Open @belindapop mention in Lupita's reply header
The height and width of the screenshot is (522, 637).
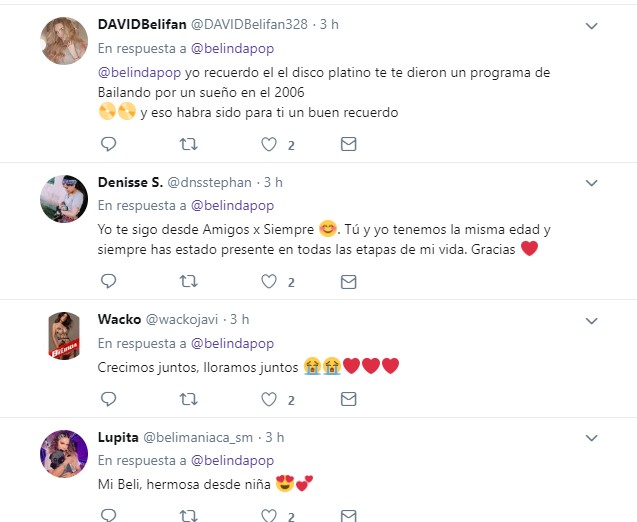(x=232, y=460)
